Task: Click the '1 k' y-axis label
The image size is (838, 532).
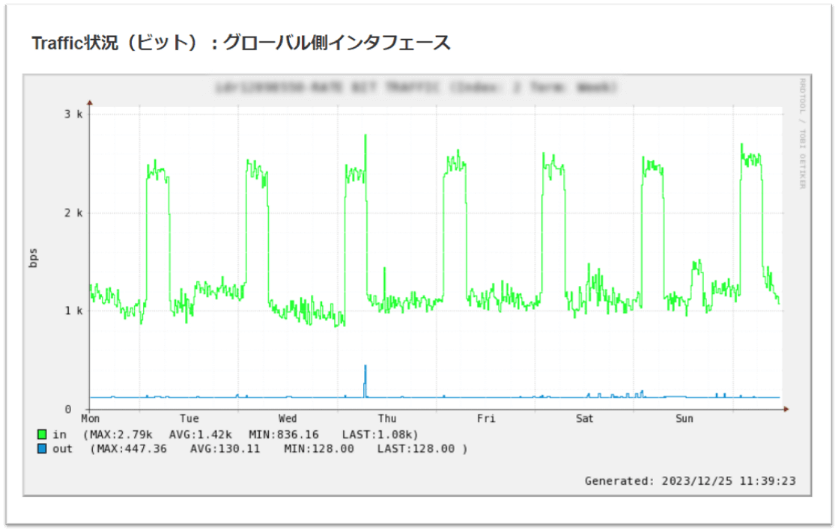Action: (x=74, y=311)
